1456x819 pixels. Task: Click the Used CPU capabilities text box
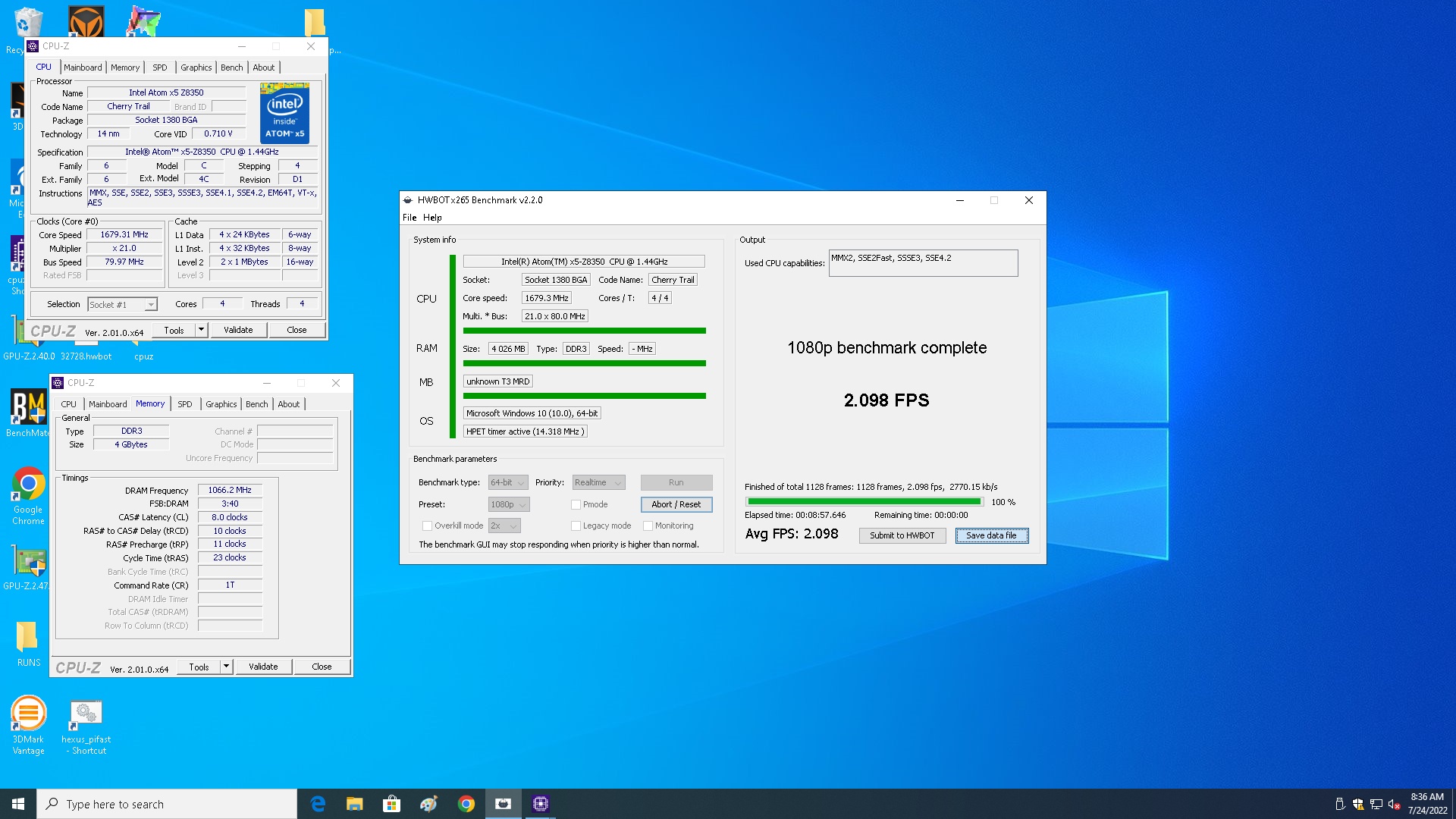coord(923,263)
